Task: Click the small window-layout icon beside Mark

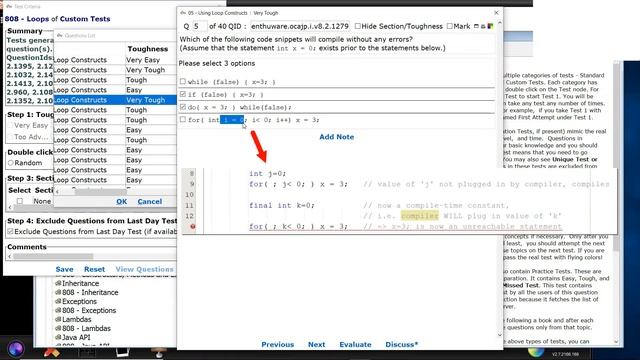Action: pos(476,26)
